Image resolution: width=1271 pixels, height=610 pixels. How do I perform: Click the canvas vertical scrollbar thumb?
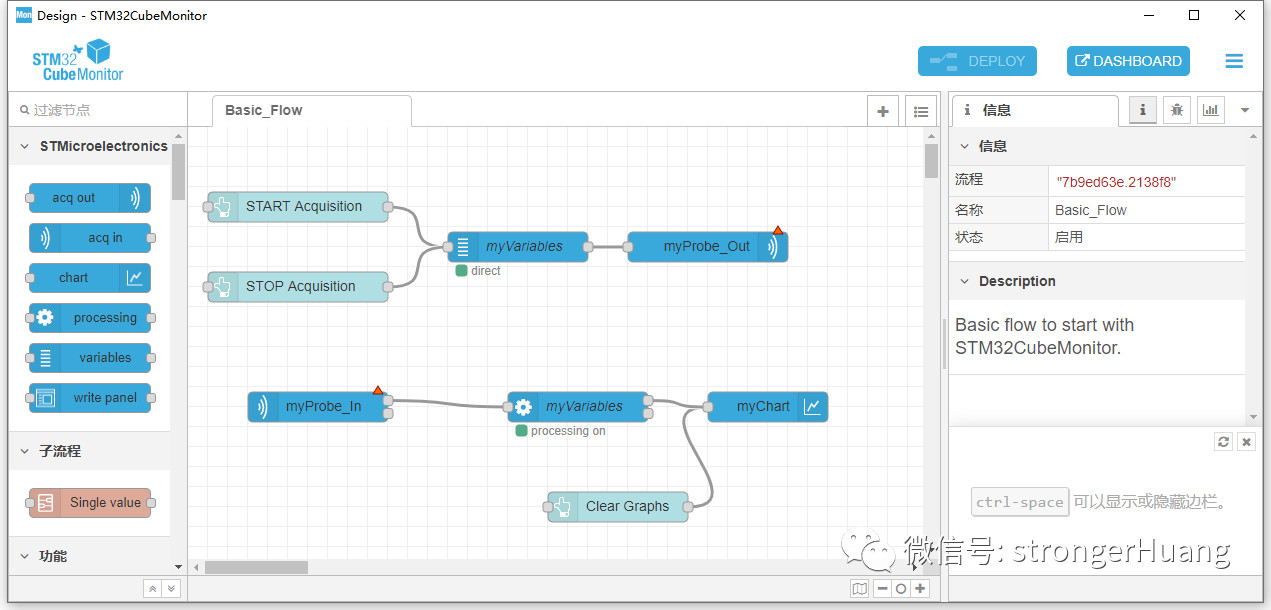[931, 161]
